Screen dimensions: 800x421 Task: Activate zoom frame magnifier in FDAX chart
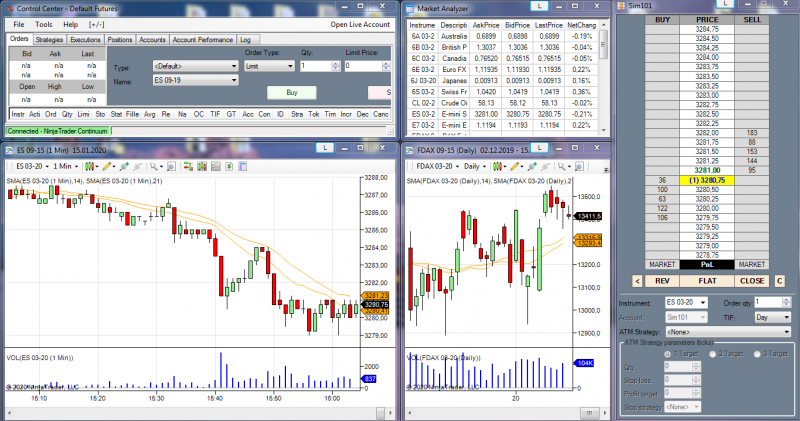(580, 166)
